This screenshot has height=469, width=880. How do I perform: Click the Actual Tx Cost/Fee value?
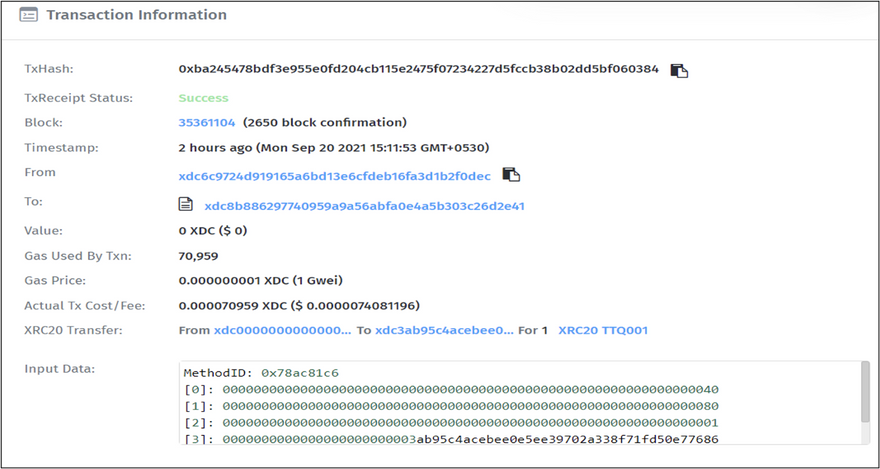pos(299,305)
